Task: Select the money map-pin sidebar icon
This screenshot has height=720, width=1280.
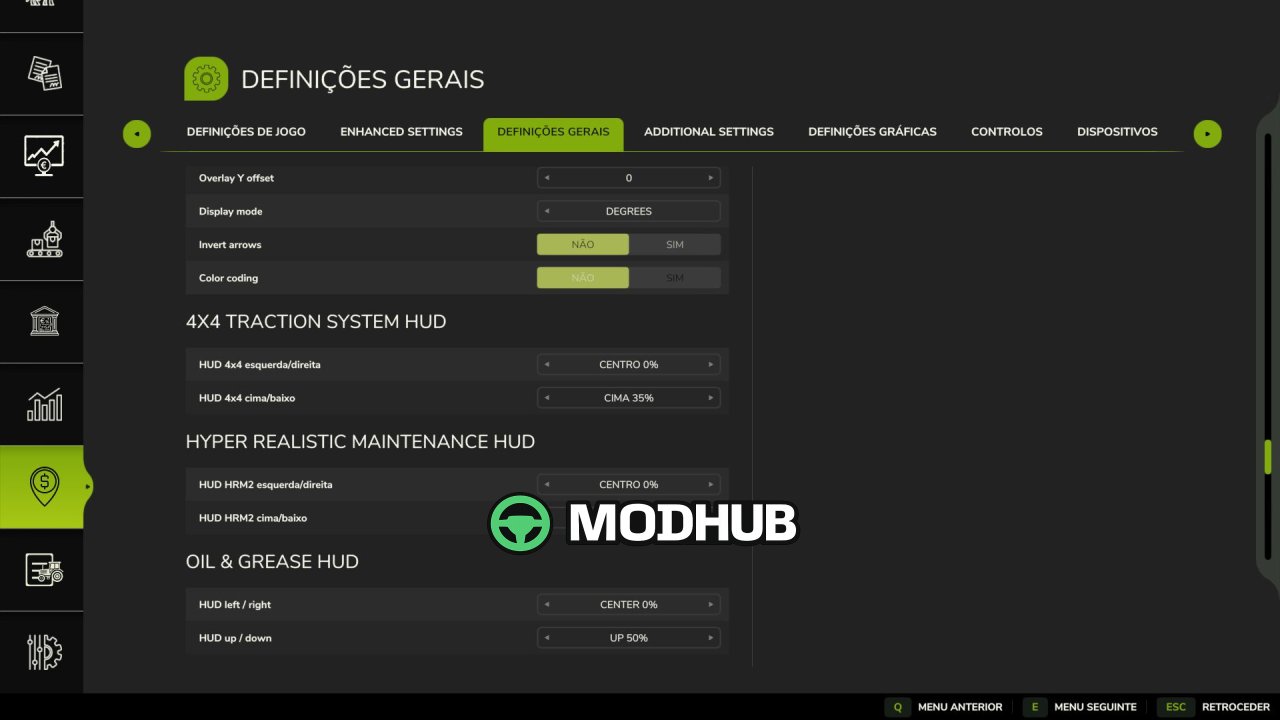Action: 44,487
